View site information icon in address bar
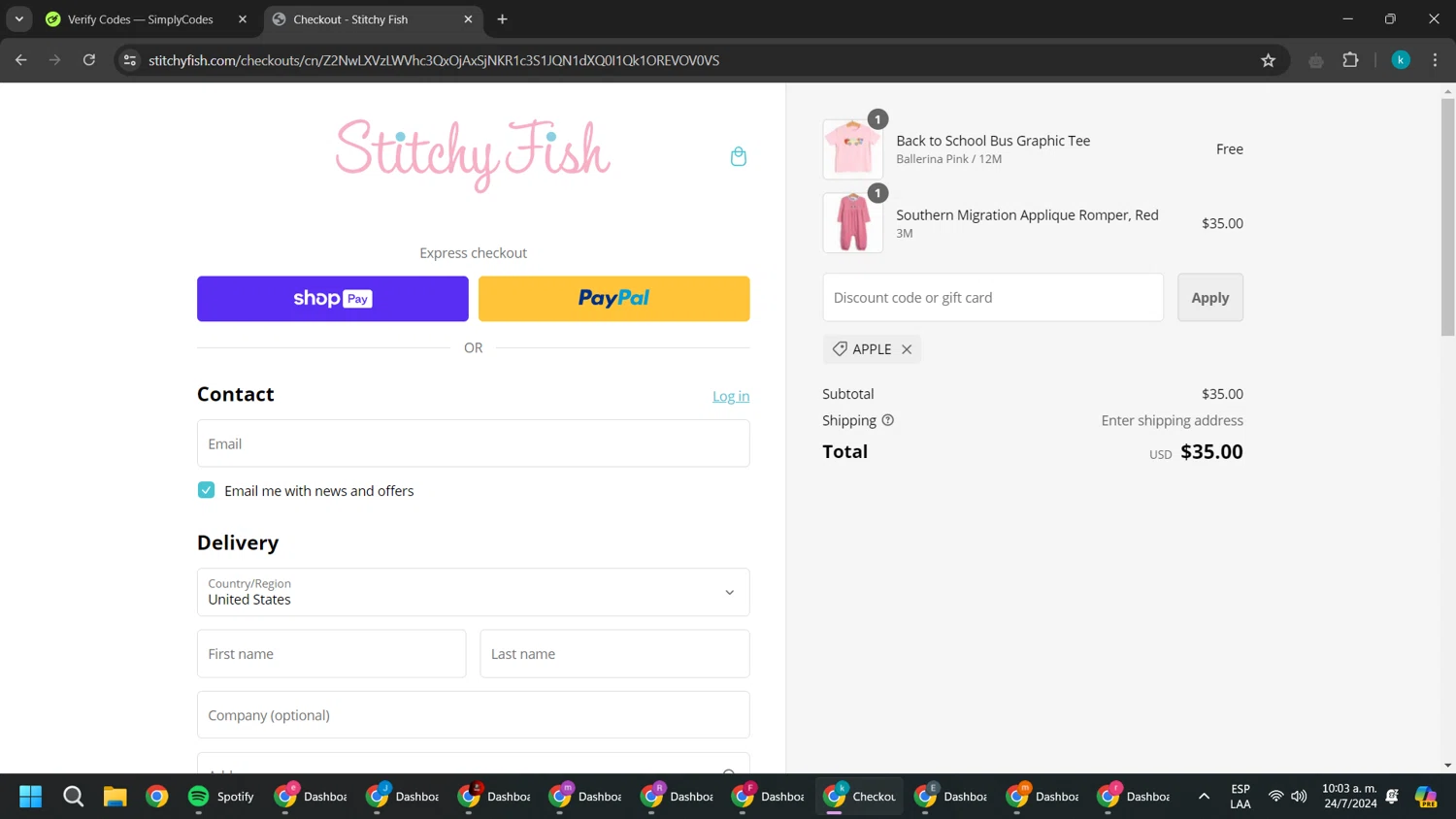1456x819 pixels. [130, 60]
